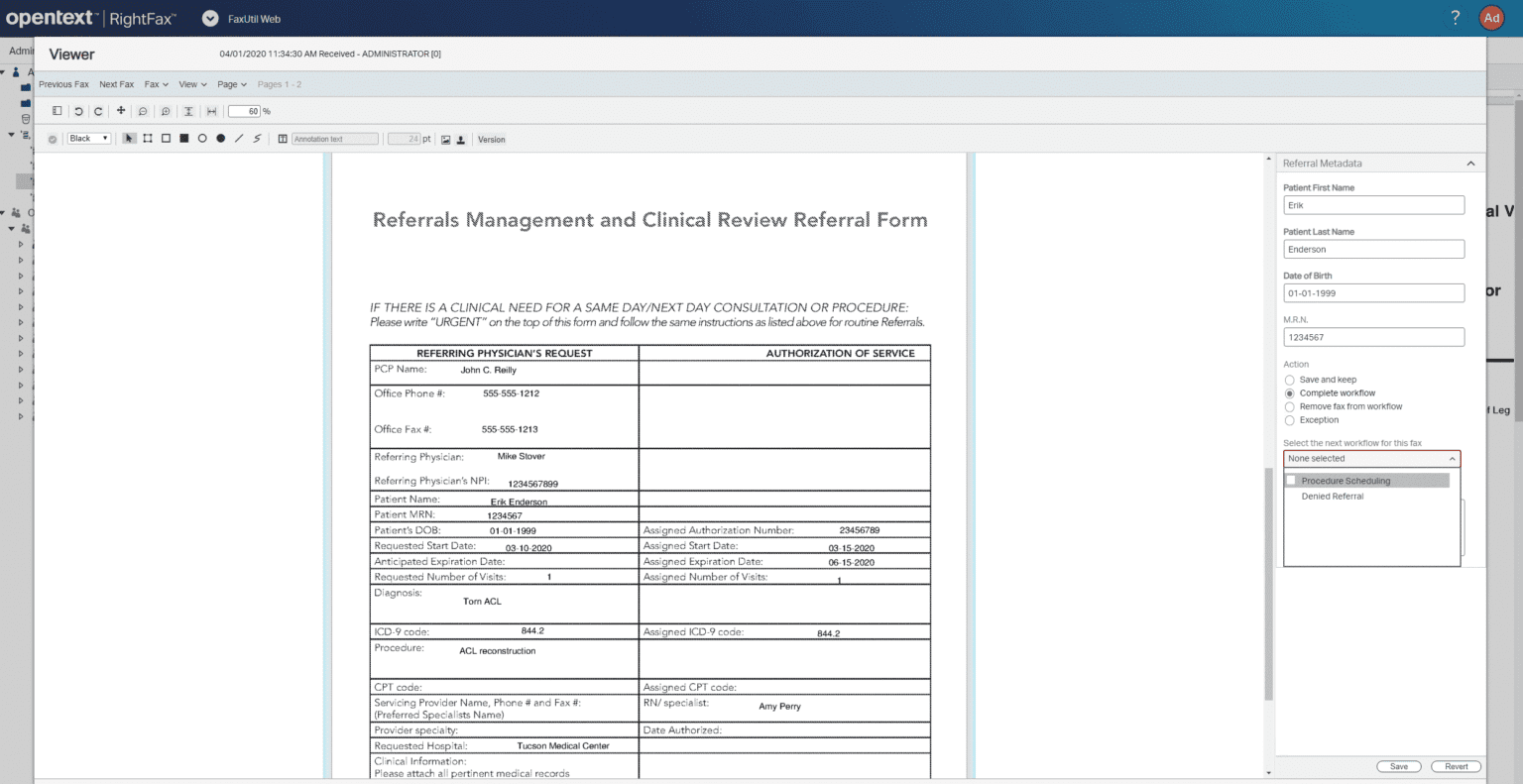Screen dimensions: 1523x784
Task: Choose the Save and keep action
Action: (1290, 380)
